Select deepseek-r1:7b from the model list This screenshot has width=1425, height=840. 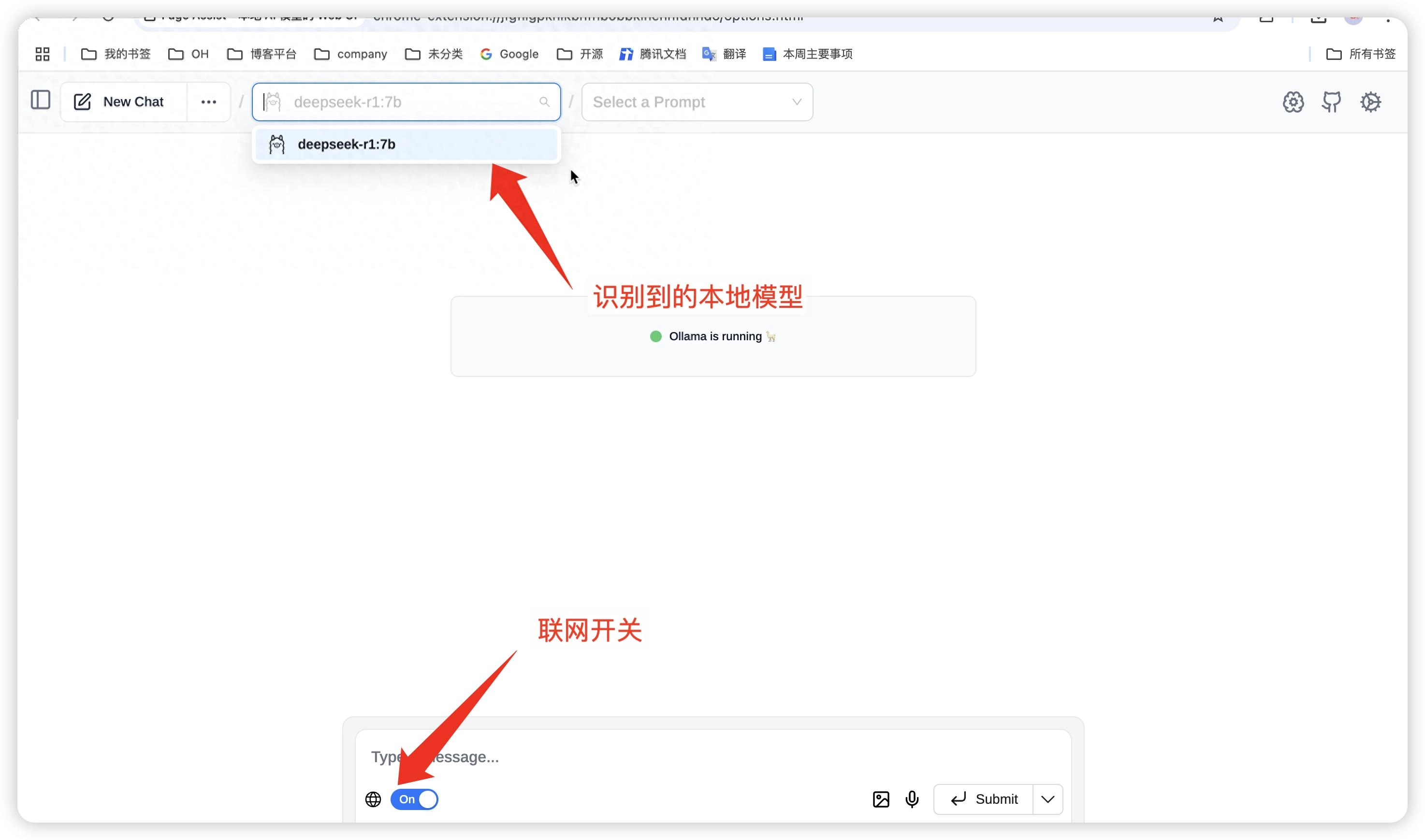click(x=406, y=145)
